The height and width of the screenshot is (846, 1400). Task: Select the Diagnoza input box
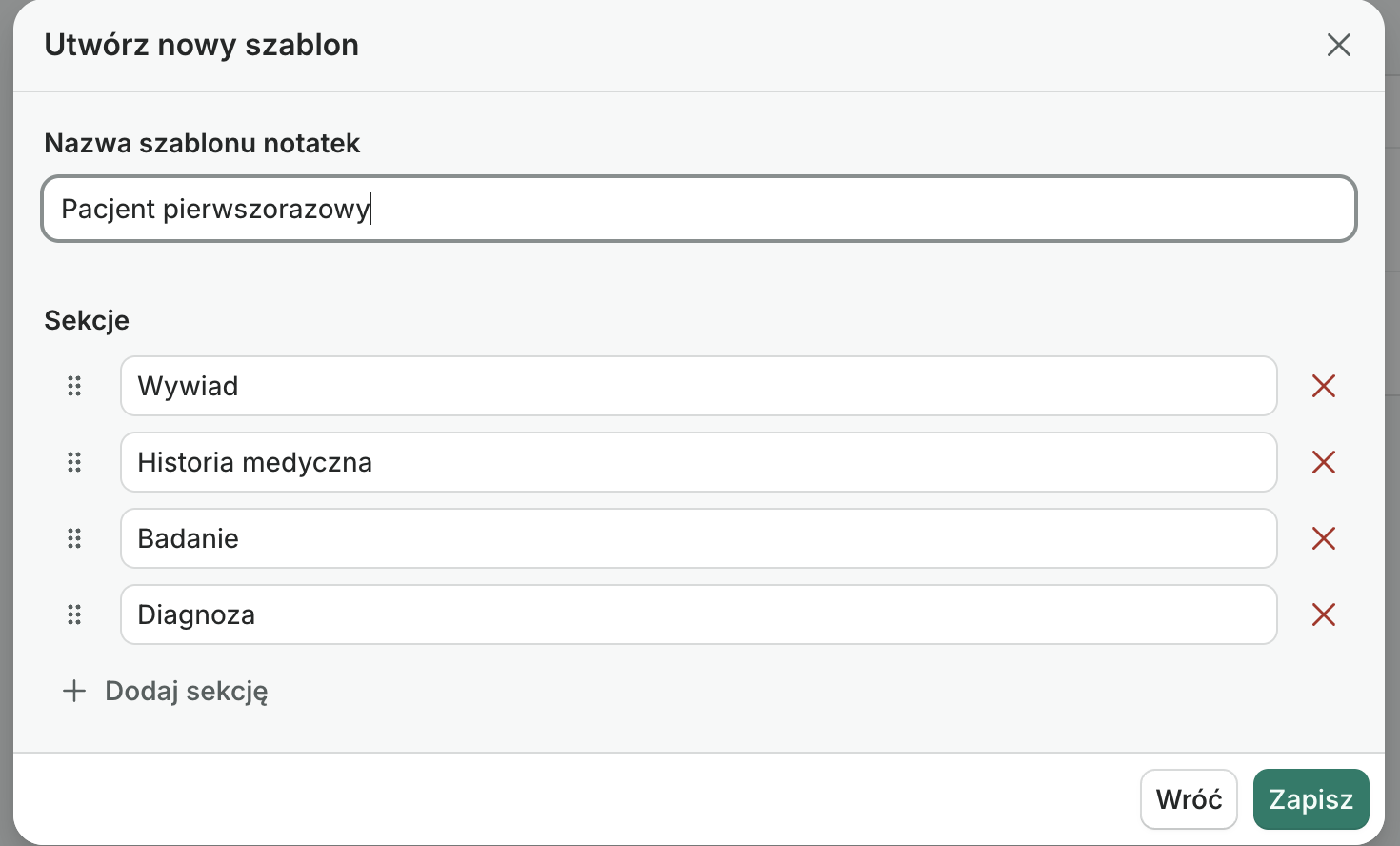click(x=698, y=614)
